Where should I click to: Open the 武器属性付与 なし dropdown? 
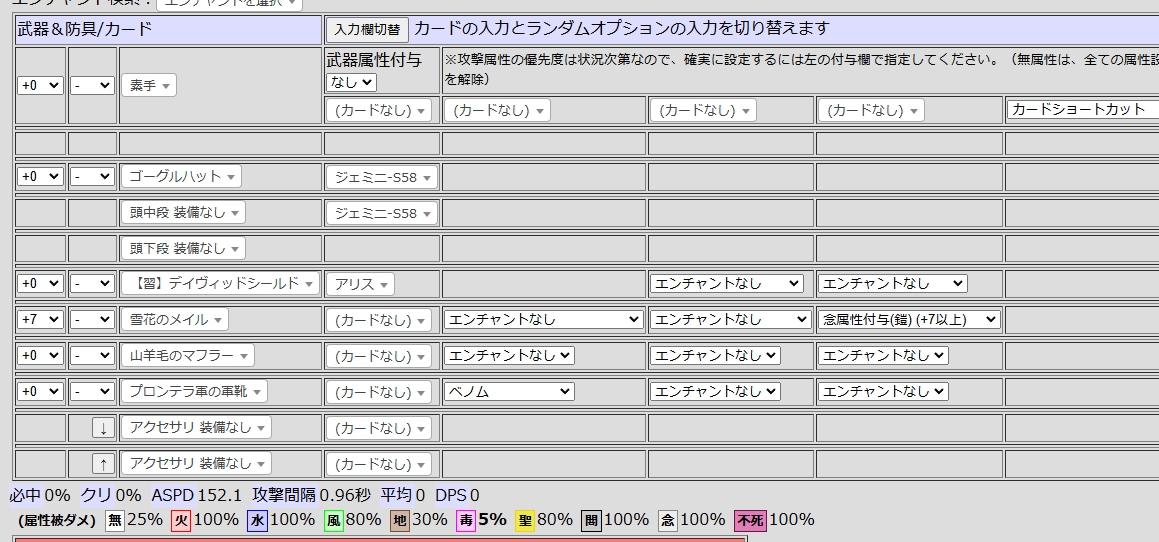[351, 82]
